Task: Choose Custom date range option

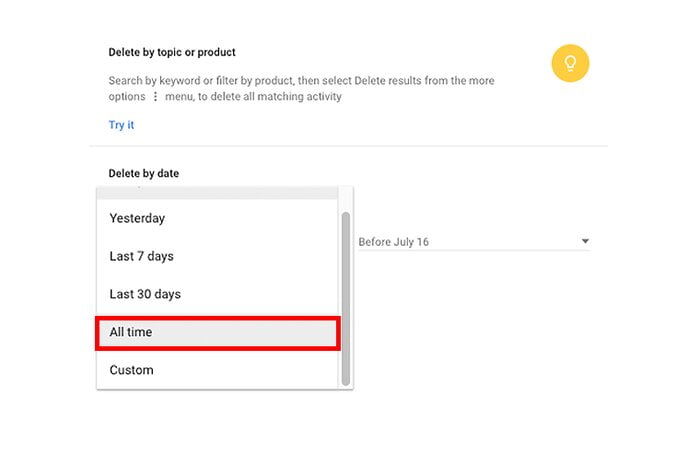Action: (x=131, y=370)
